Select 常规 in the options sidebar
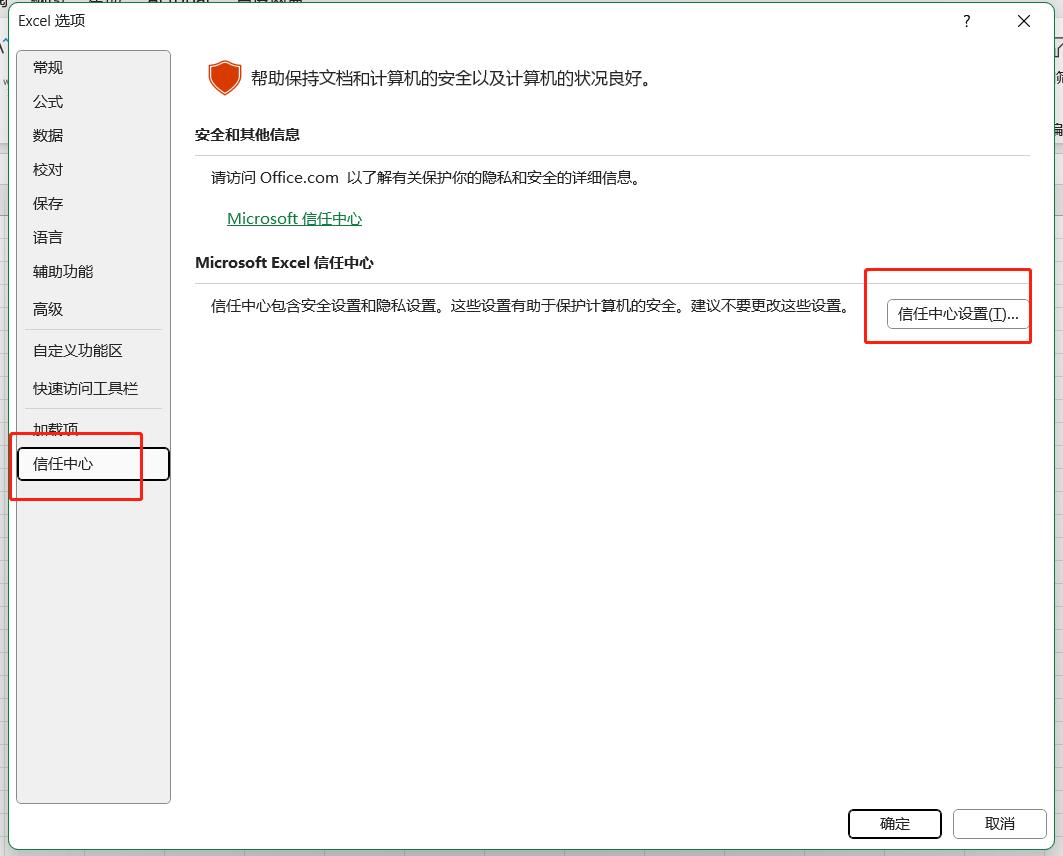The height and width of the screenshot is (856, 1063). tap(48, 67)
